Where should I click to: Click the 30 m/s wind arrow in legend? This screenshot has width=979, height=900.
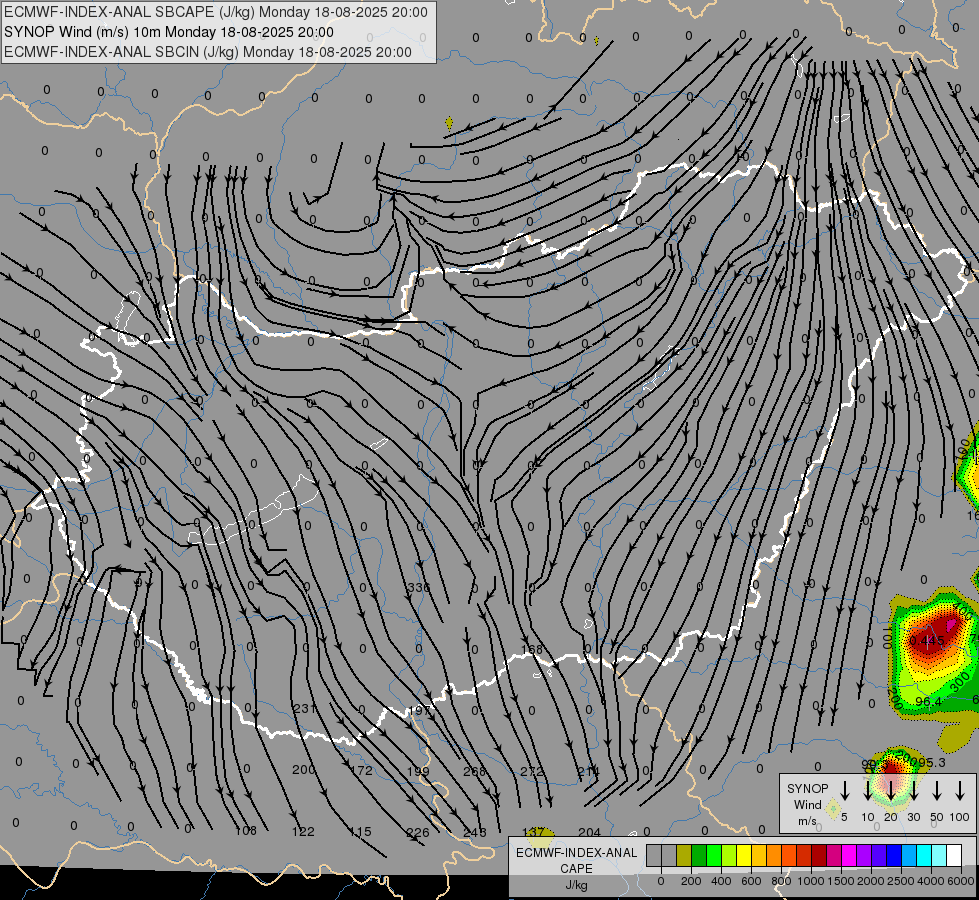[x=914, y=790]
